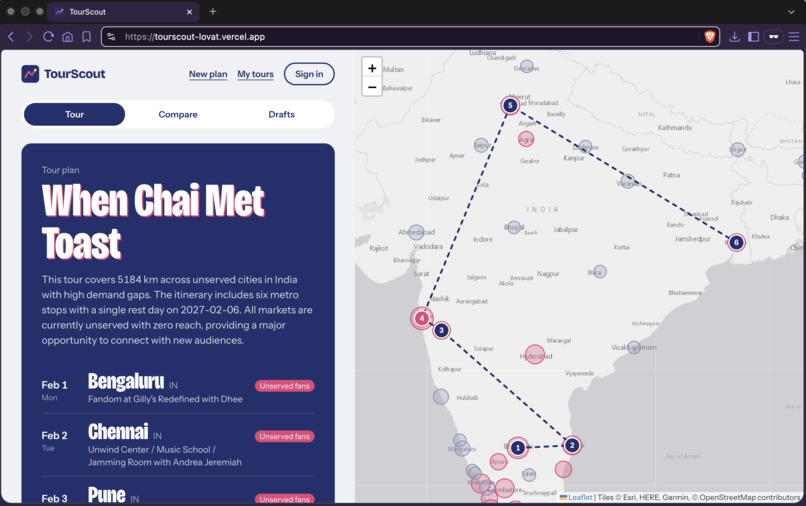
Task: Click the address bar URL field
Action: (x=410, y=37)
